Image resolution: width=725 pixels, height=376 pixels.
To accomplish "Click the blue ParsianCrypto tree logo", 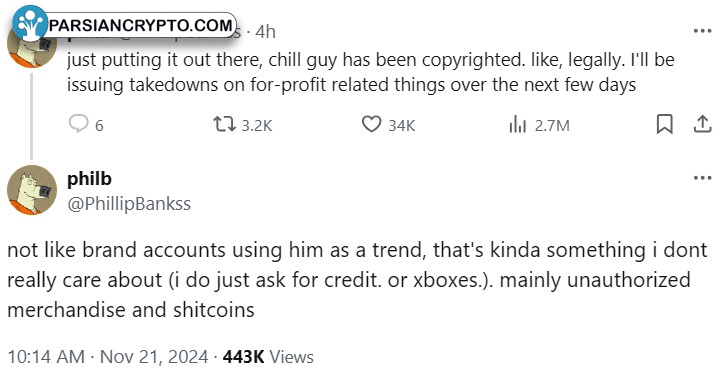I will point(30,22).
